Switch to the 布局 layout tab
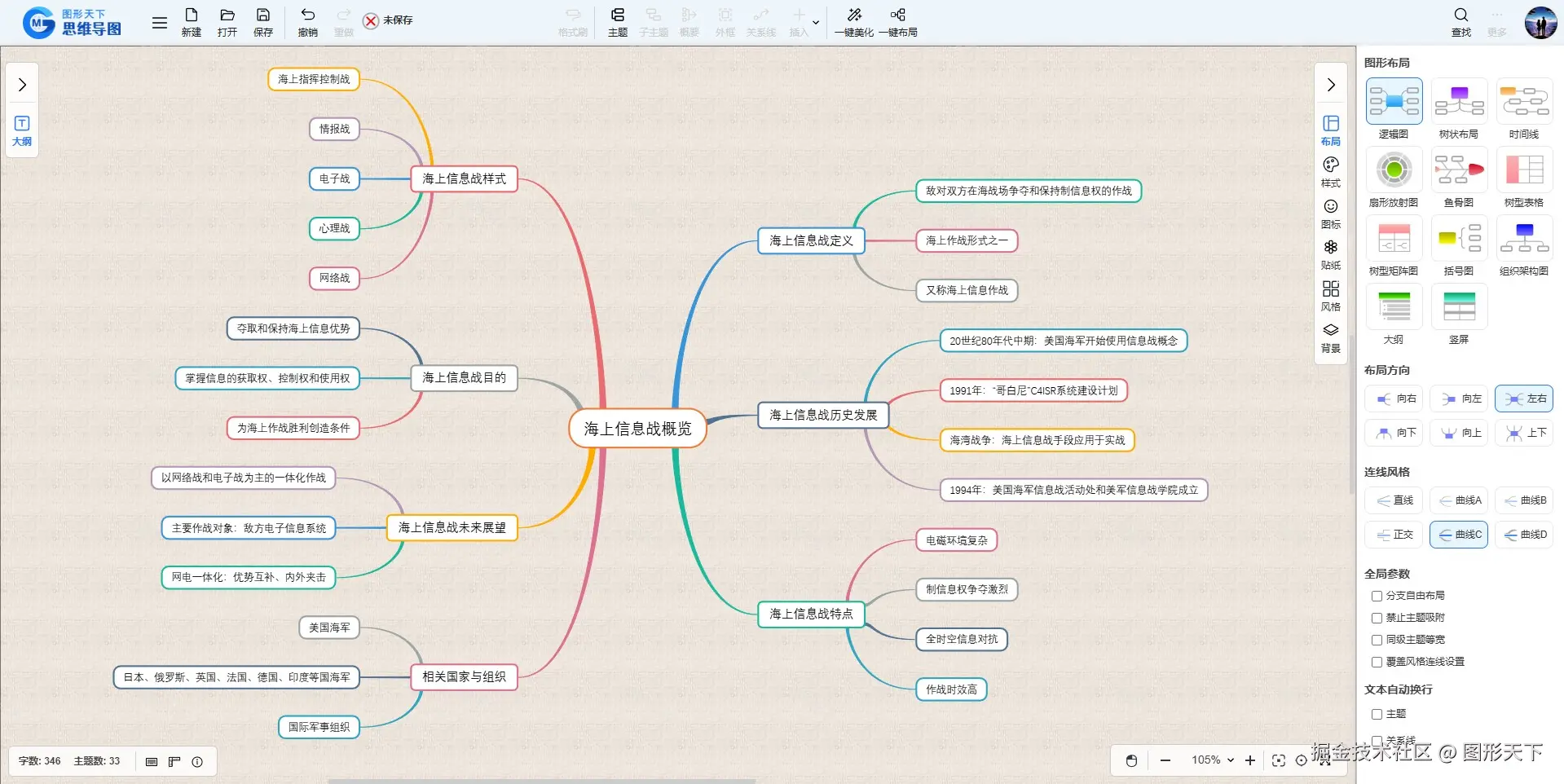The width and height of the screenshot is (1564, 784). (1331, 130)
